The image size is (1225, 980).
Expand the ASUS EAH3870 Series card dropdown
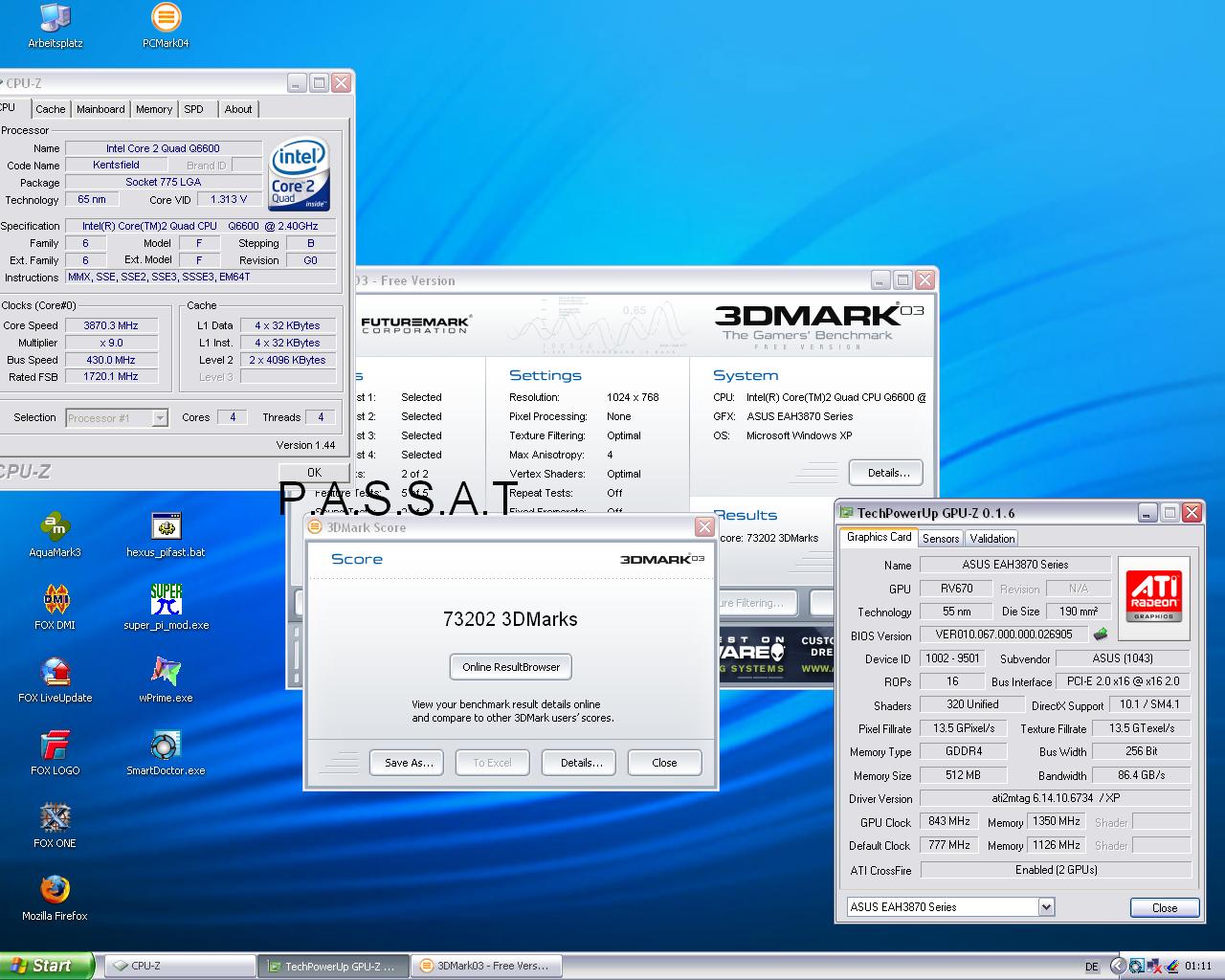point(1046,907)
